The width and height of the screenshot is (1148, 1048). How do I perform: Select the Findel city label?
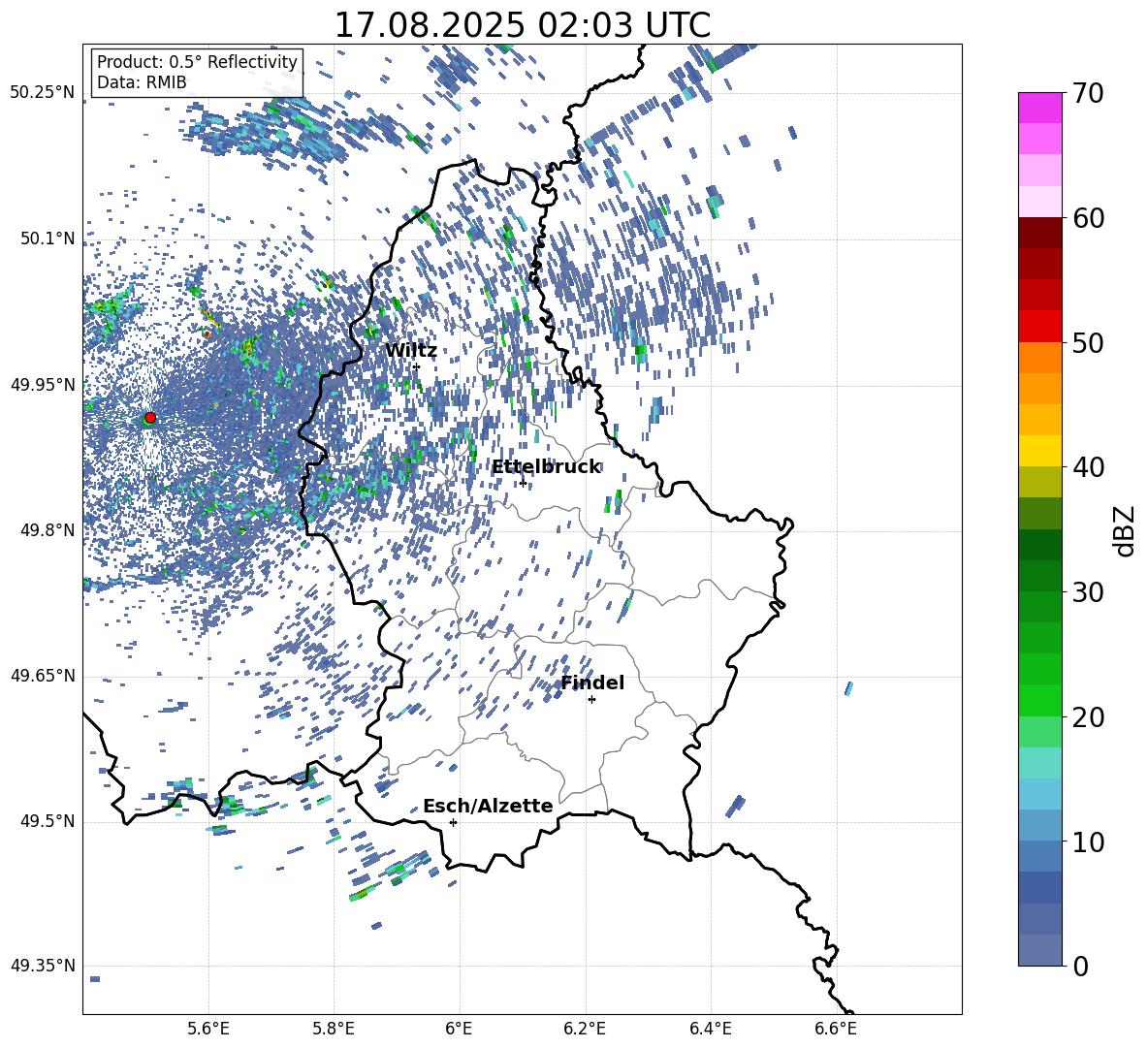tap(592, 683)
